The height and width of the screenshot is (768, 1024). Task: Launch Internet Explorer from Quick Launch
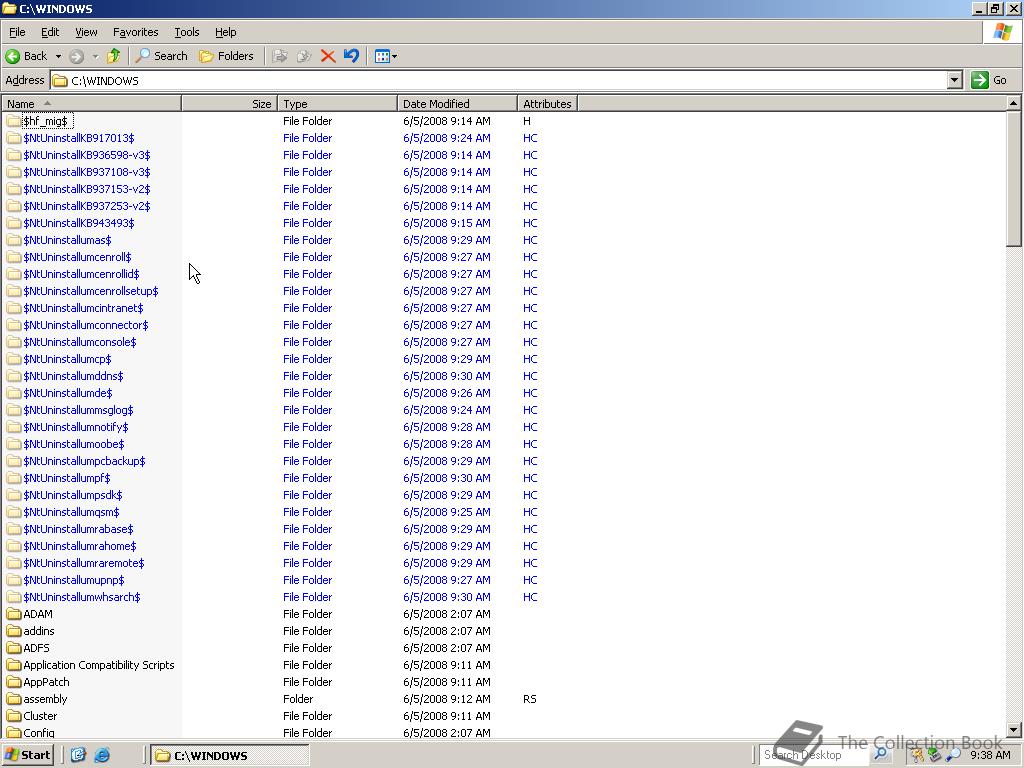102,755
